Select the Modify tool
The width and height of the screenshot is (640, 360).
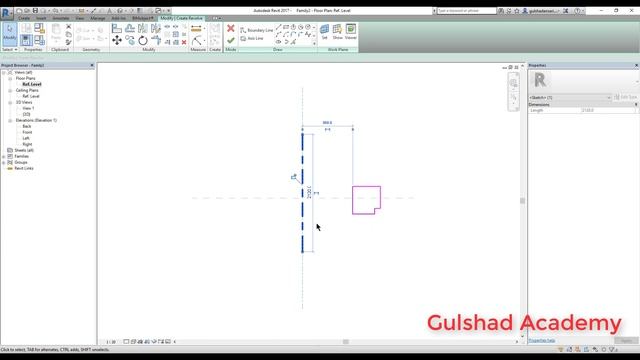9,34
